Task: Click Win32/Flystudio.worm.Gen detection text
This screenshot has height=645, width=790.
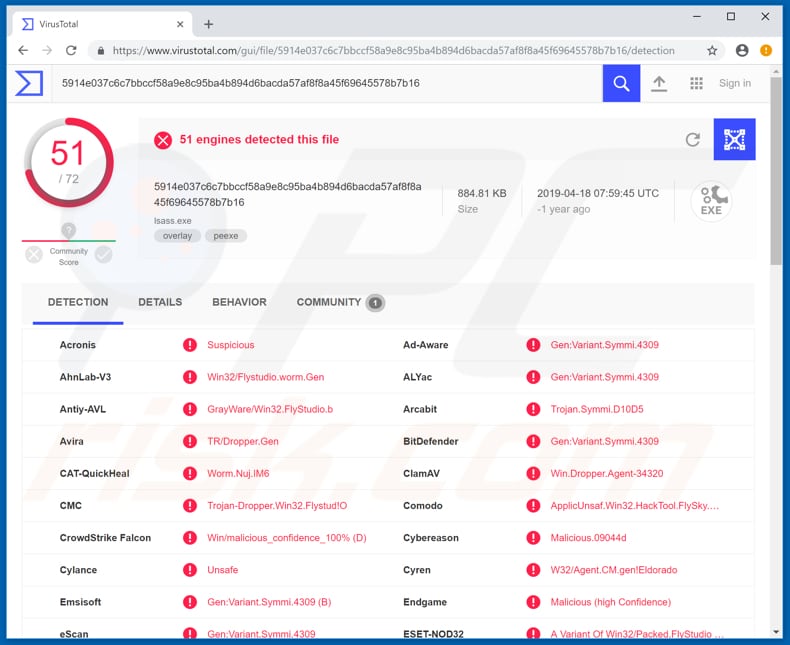Action: [x=266, y=377]
